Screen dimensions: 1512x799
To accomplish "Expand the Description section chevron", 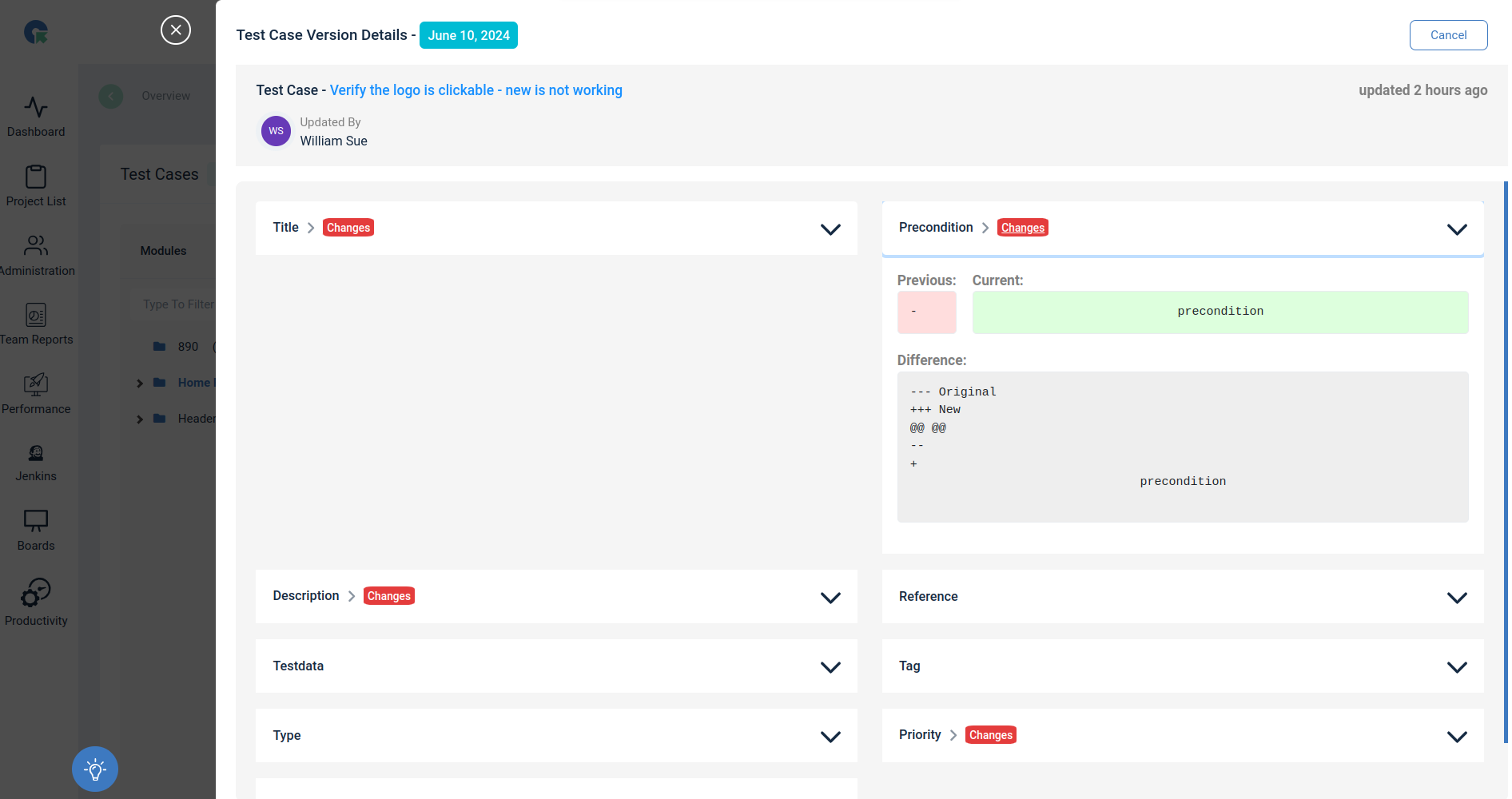I will point(830,598).
